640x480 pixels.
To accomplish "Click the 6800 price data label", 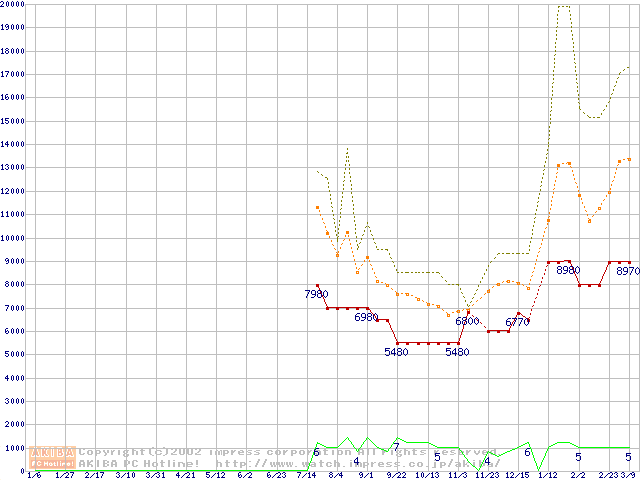I will (x=467, y=321).
